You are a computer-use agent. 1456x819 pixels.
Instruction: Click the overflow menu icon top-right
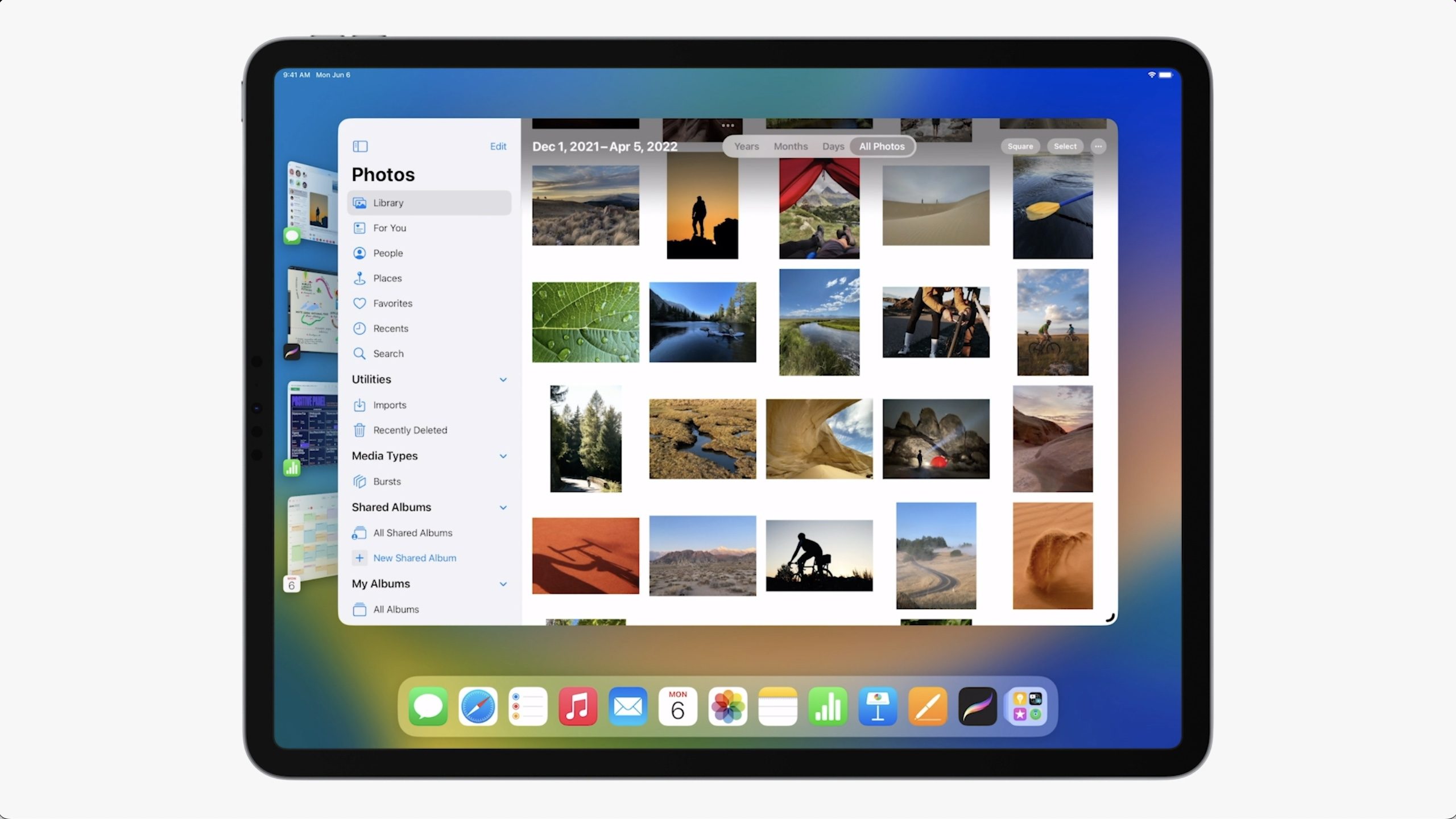click(x=1098, y=146)
